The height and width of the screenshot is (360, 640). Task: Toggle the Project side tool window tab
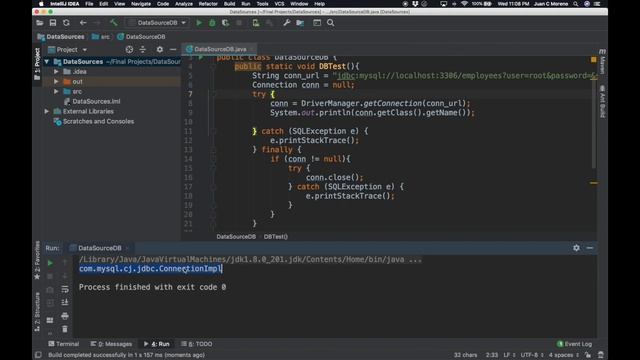37,64
